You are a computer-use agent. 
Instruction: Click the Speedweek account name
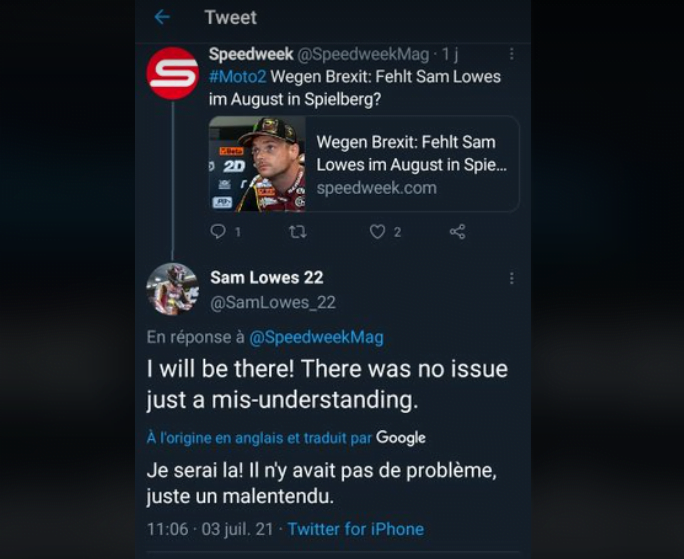[251, 54]
